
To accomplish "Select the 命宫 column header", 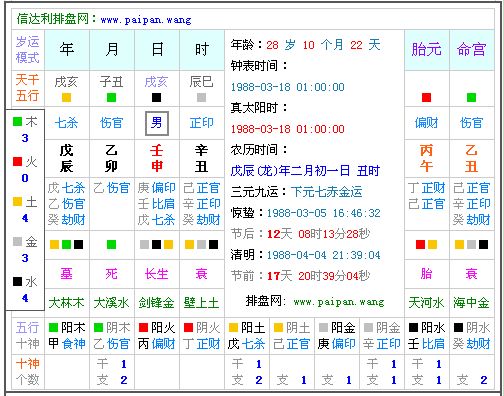I will tap(472, 50).
